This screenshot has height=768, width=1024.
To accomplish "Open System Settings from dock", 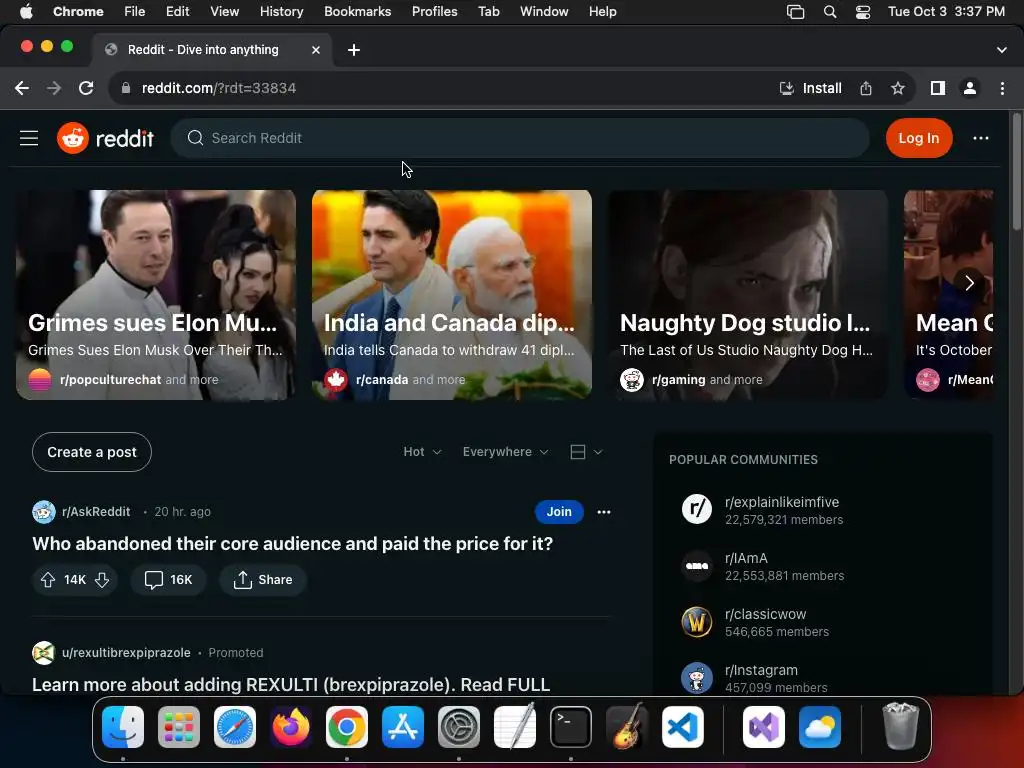I will pyautogui.click(x=458, y=727).
